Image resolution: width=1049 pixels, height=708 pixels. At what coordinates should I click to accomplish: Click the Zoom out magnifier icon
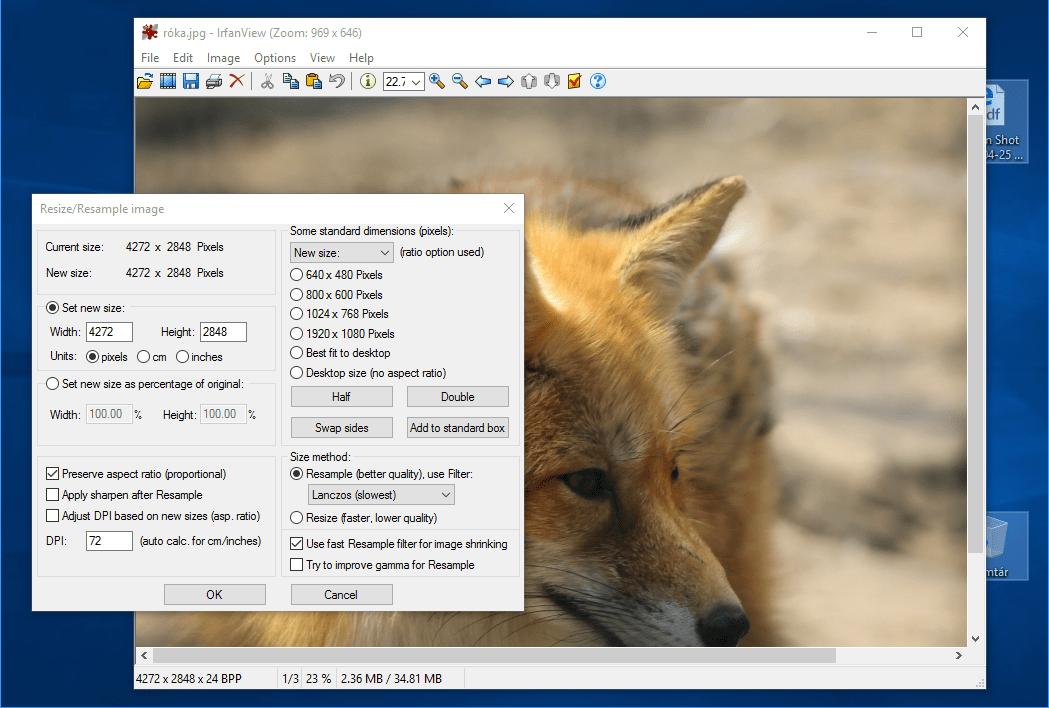coord(460,82)
